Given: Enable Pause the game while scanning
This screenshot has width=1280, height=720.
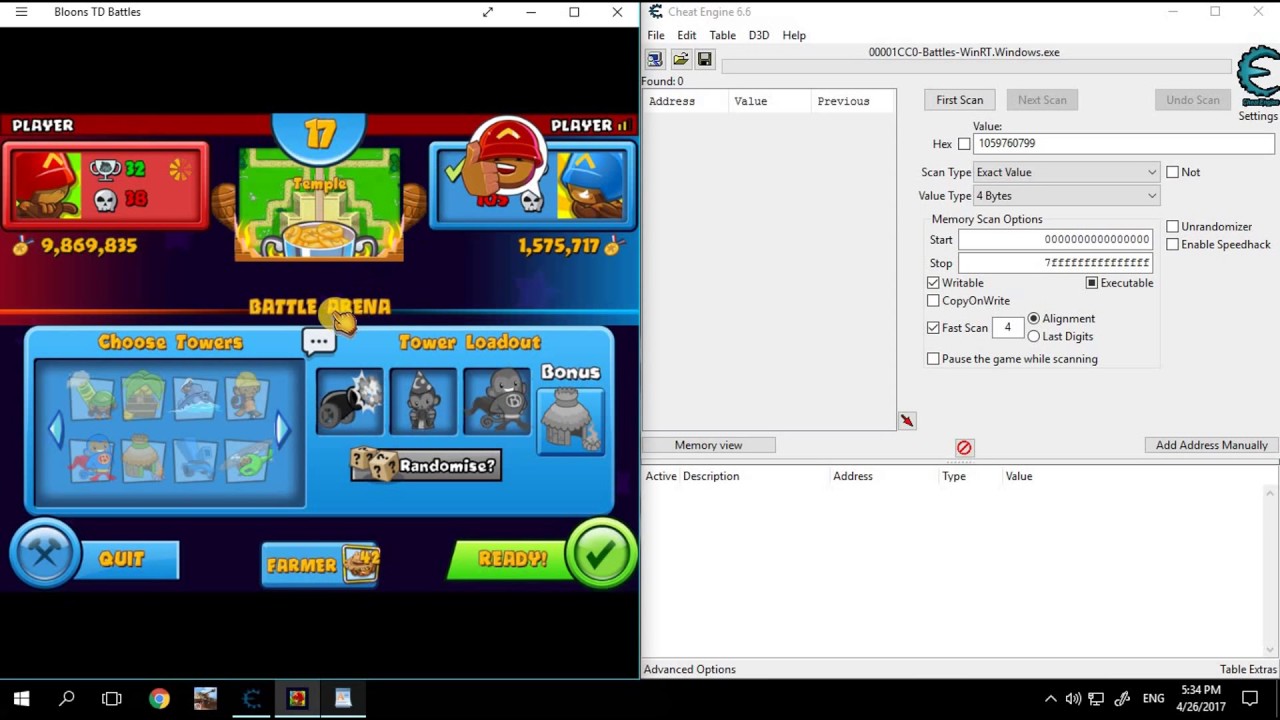Looking at the screenshot, I should click(933, 359).
